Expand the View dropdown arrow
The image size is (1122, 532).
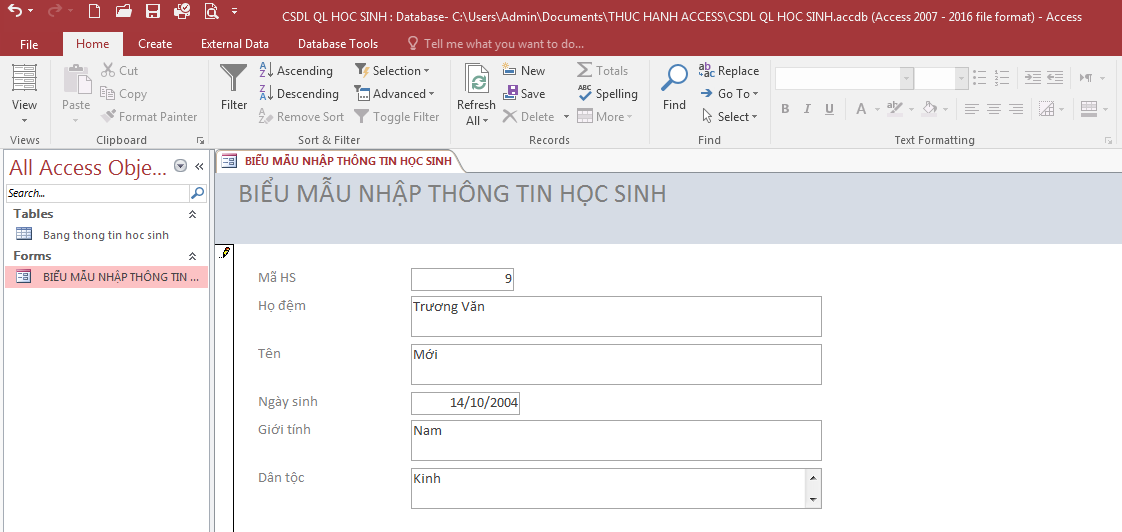(x=24, y=120)
